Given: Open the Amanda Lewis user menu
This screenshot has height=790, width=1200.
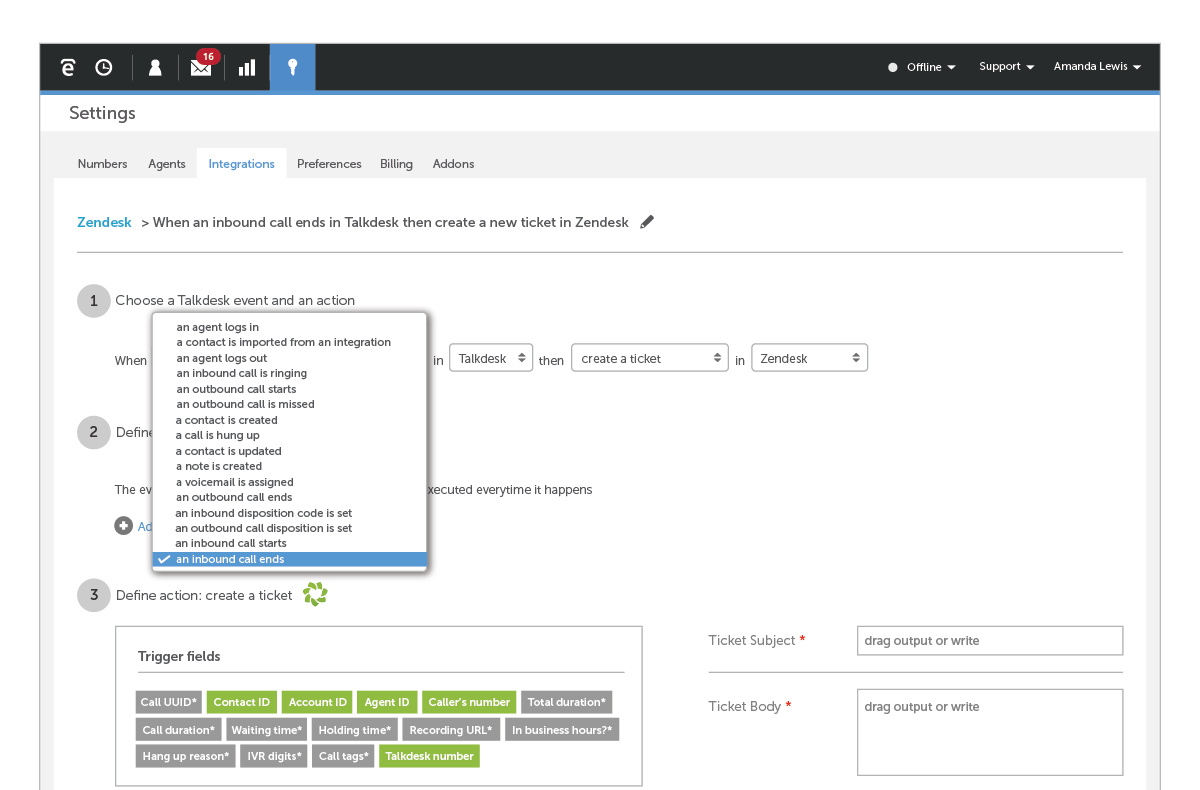Looking at the screenshot, I should pos(1097,66).
